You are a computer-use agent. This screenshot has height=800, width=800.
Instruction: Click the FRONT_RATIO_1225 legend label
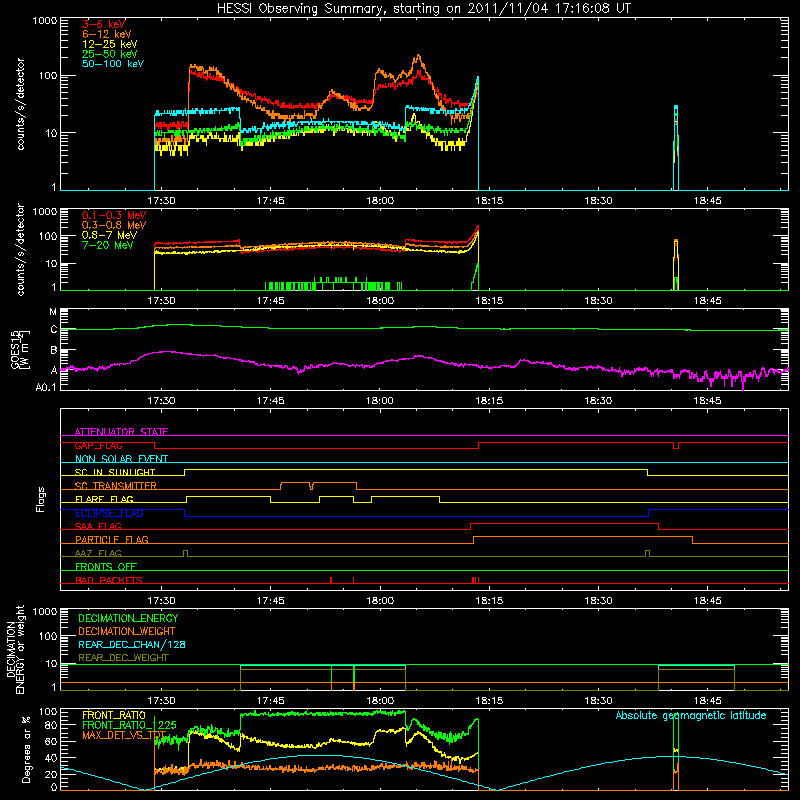(x=129, y=725)
